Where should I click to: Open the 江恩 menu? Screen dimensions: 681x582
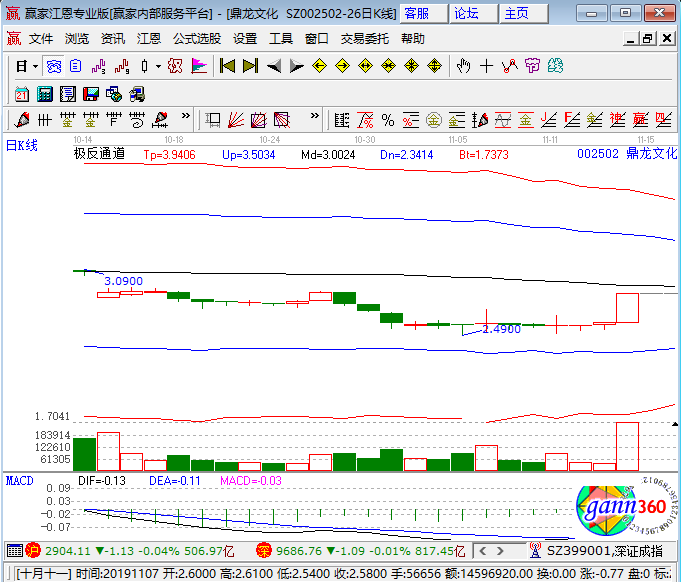(149, 39)
